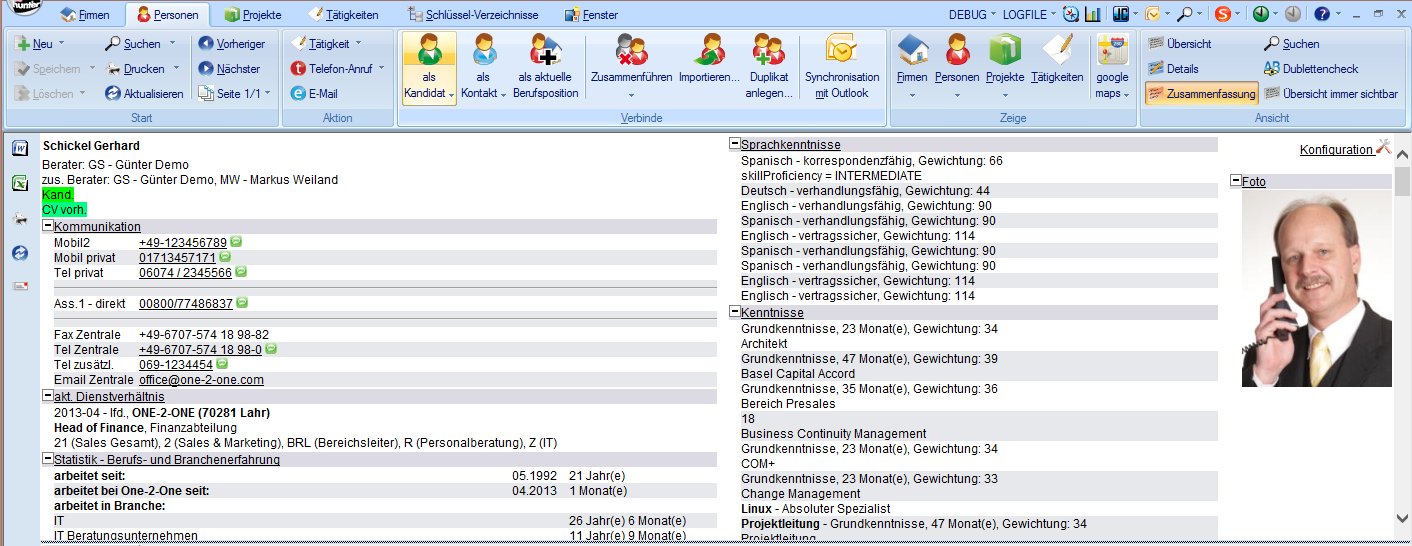Image resolution: width=1412 pixels, height=546 pixels.
Task: Open the Konfiguration link
Action: point(1336,150)
